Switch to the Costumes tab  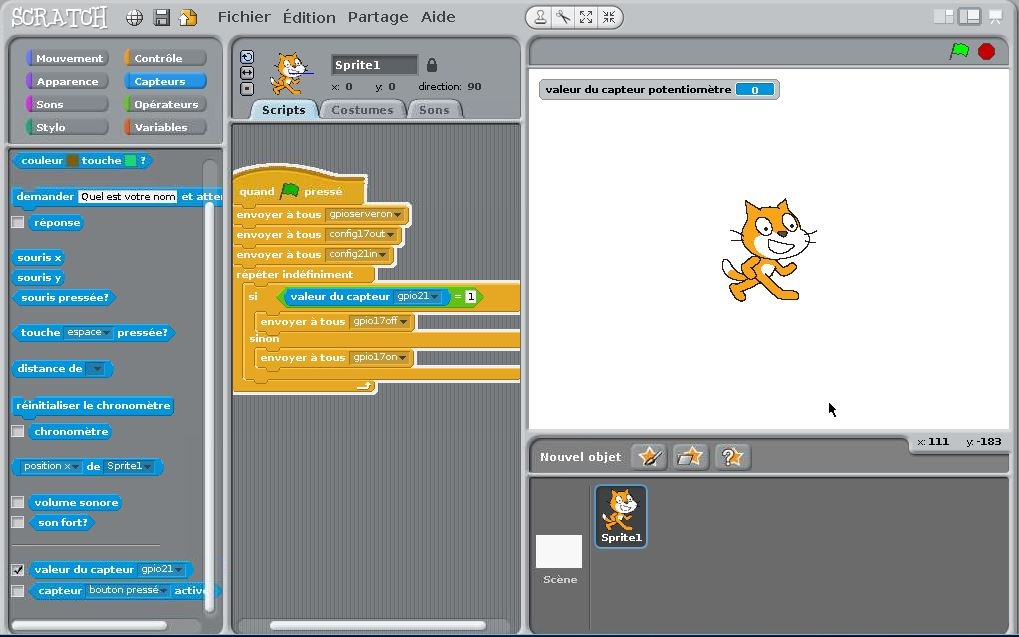click(x=362, y=110)
